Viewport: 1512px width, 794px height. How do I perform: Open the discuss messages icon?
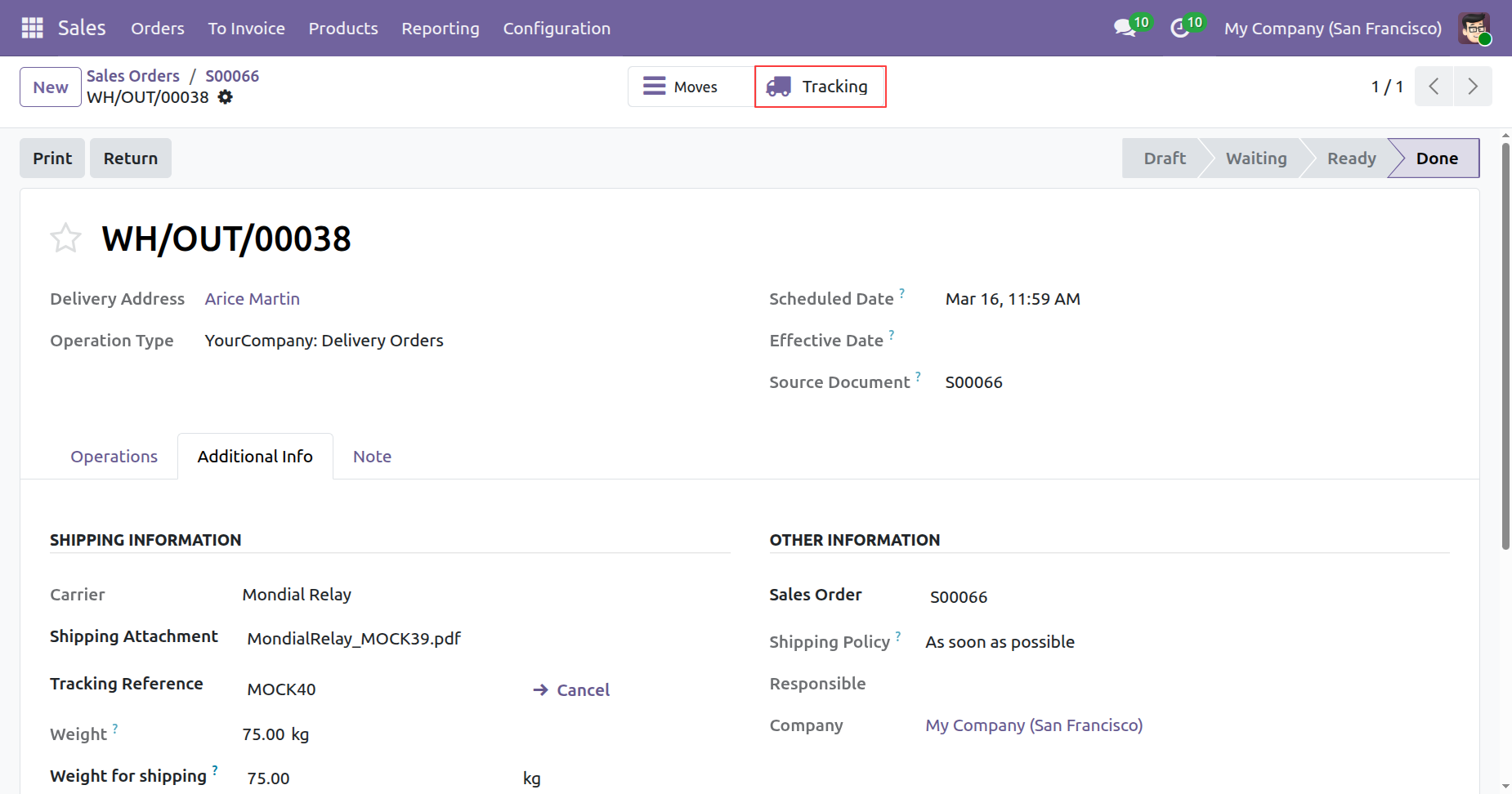[1125, 28]
